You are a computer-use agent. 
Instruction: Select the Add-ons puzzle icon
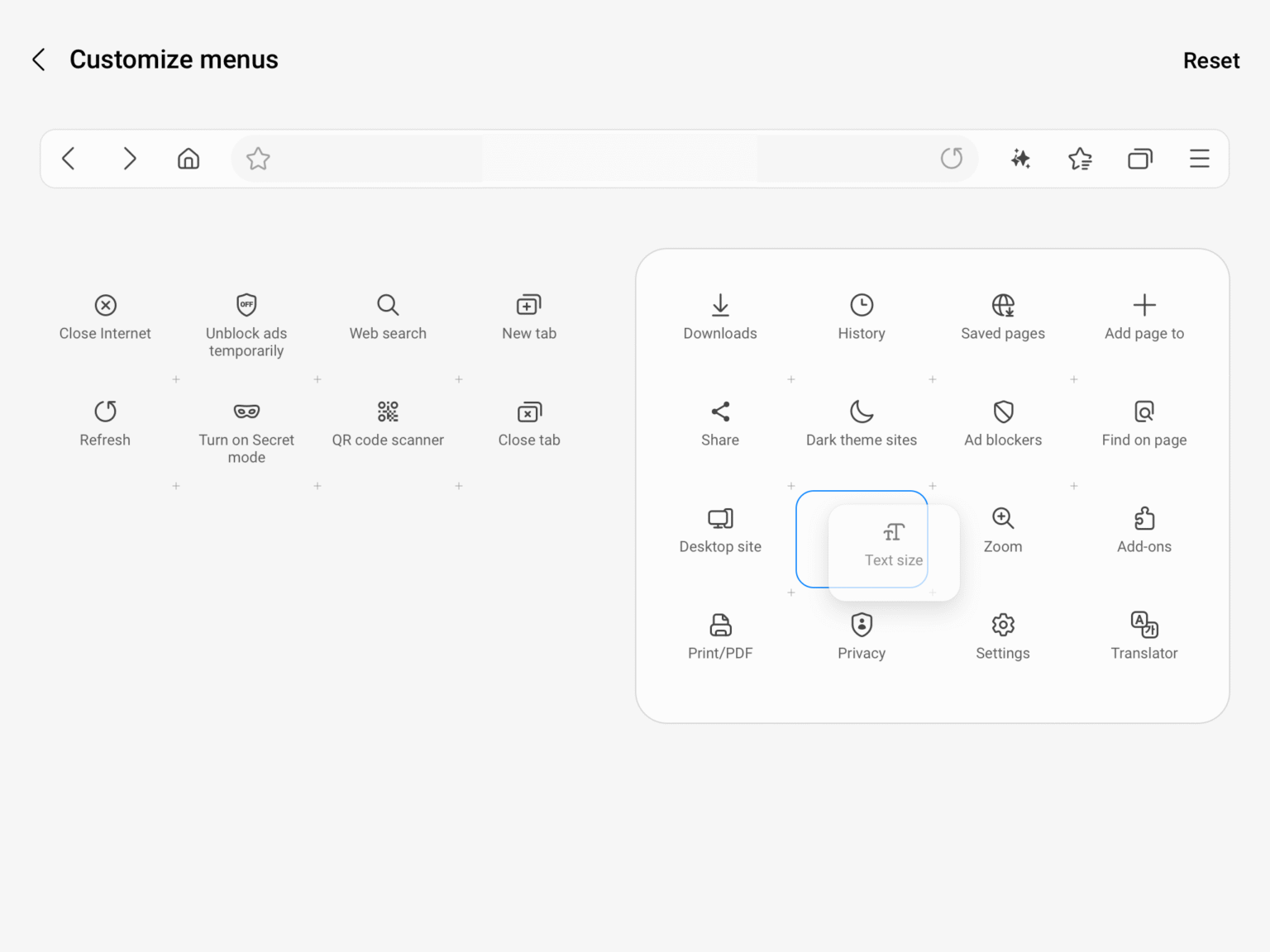tap(1144, 518)
